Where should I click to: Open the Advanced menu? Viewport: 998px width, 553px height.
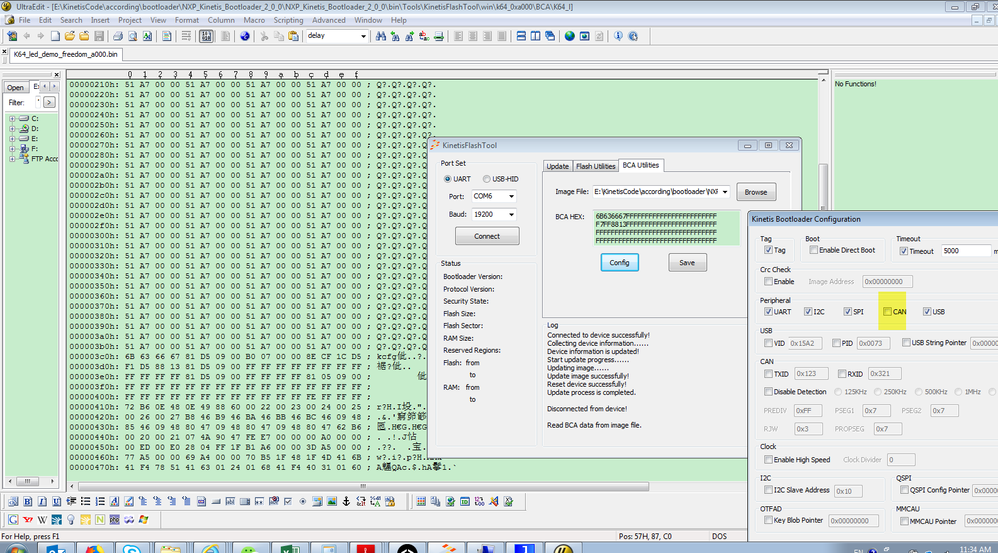point(328,20)
